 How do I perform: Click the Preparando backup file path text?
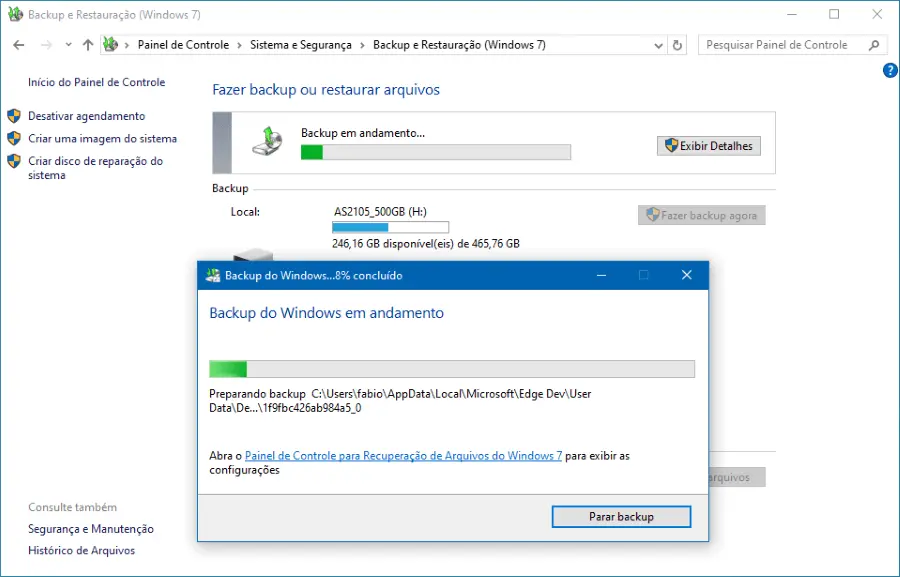(x=400, y=401)
